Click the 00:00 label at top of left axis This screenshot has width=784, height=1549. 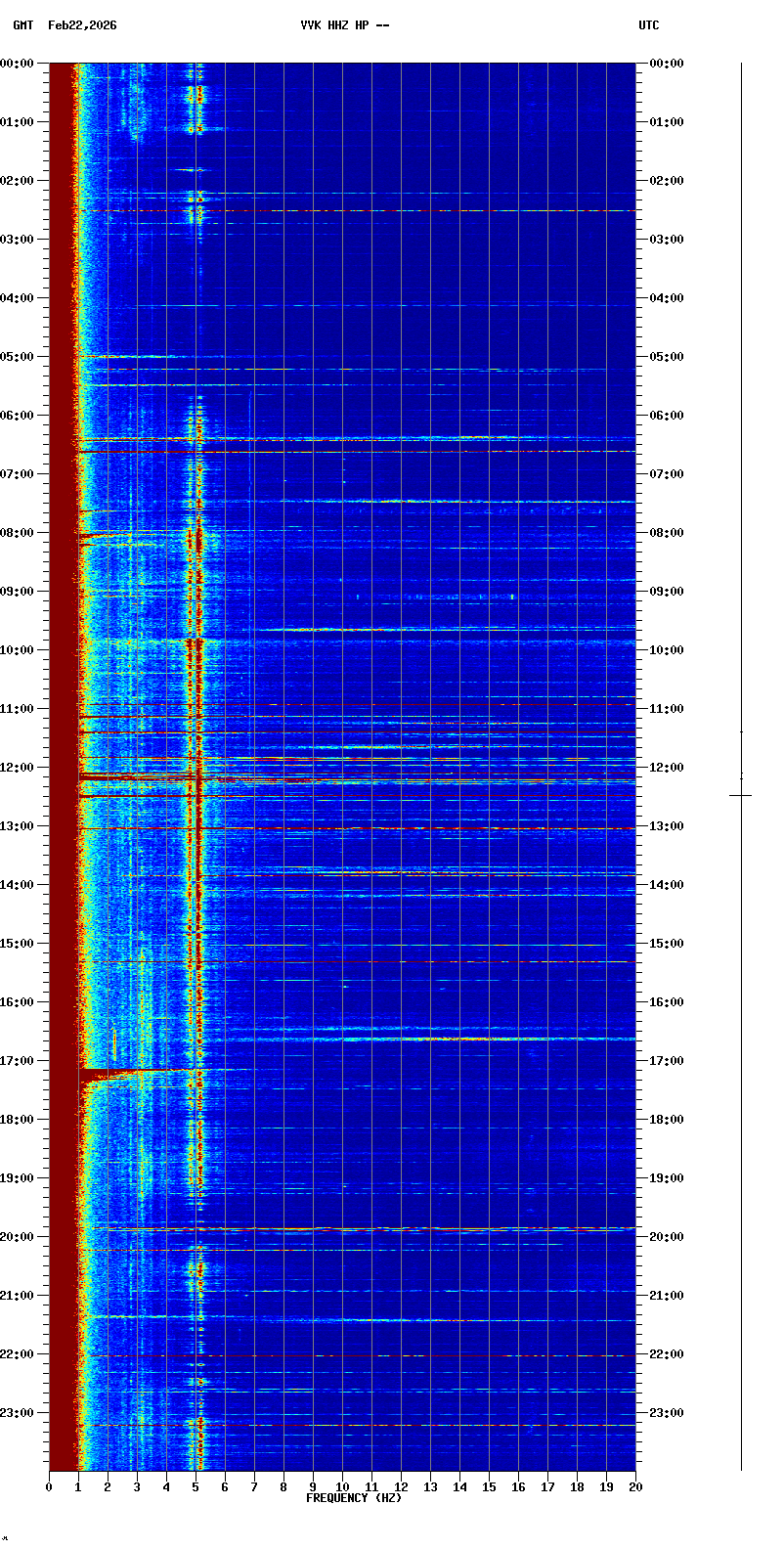tap(17, 64)
